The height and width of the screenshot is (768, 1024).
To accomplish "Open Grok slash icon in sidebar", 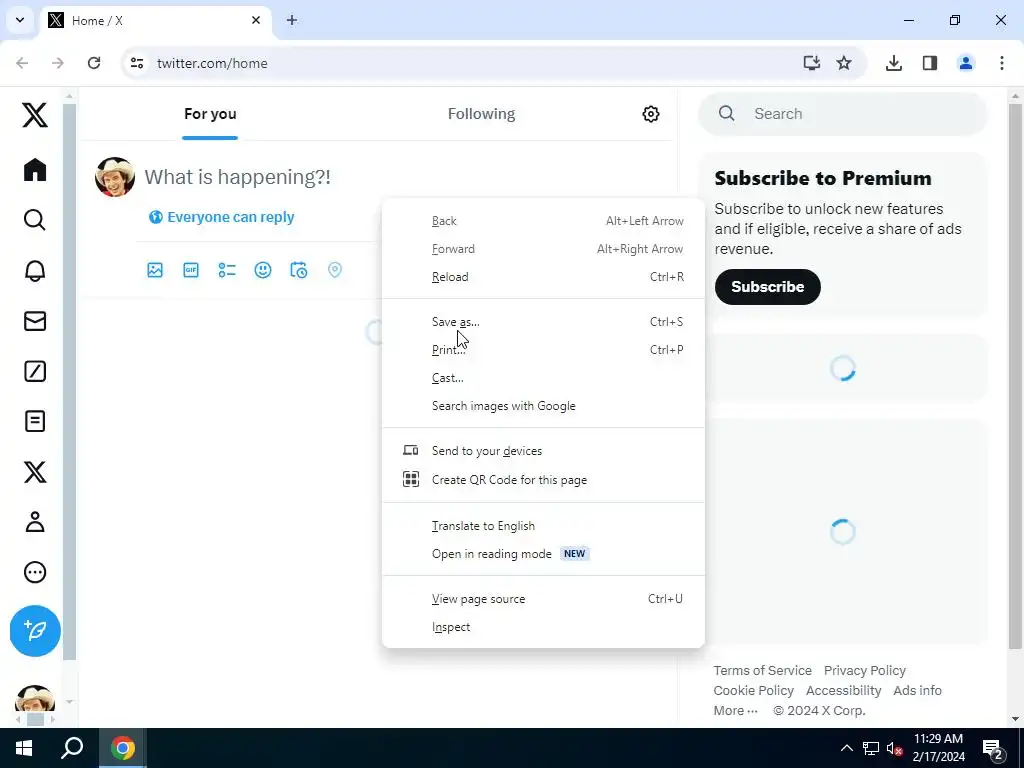I will pyautogui.click(x=35, y=371).
